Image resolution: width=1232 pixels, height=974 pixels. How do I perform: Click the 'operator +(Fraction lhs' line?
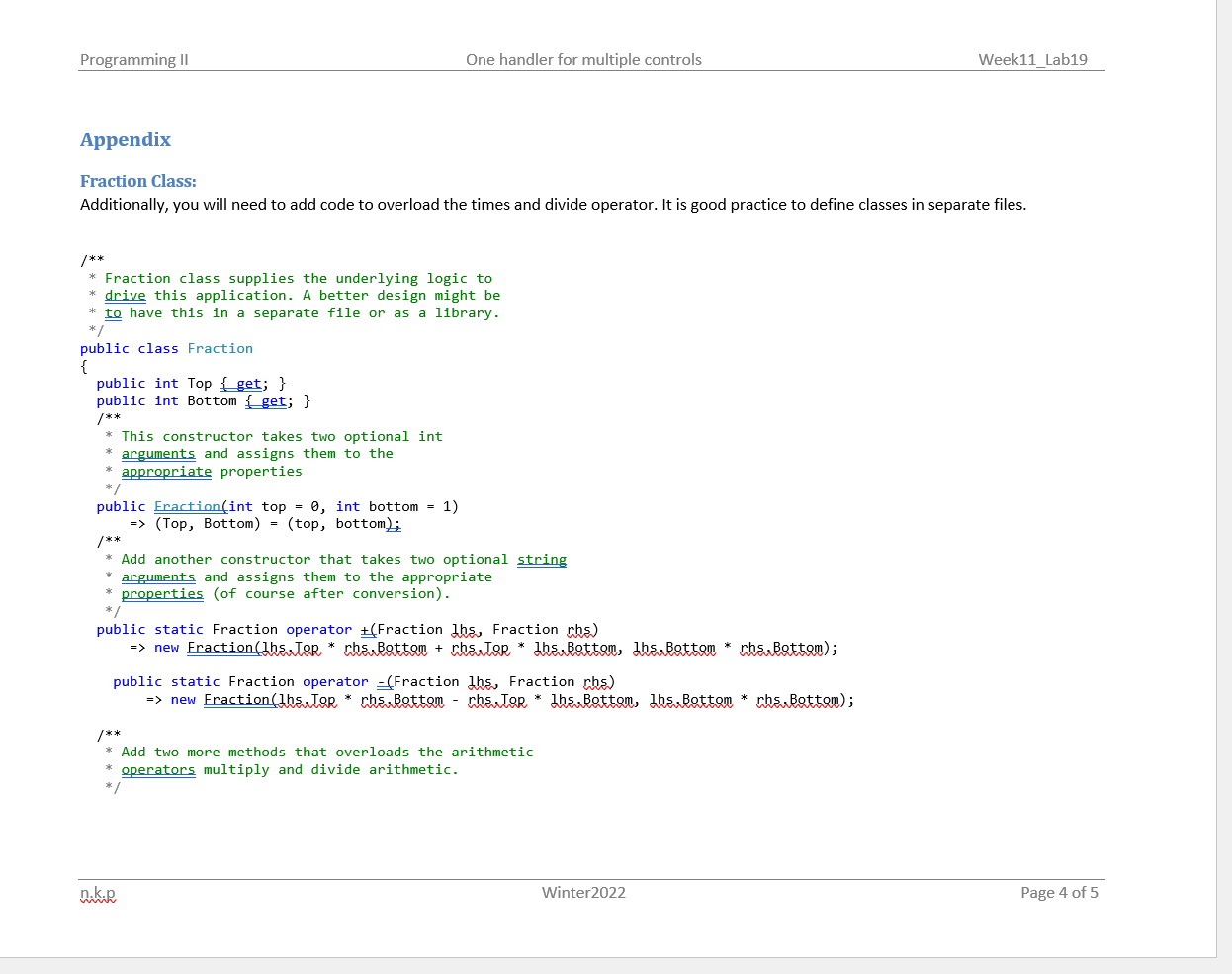coord(348,629)
